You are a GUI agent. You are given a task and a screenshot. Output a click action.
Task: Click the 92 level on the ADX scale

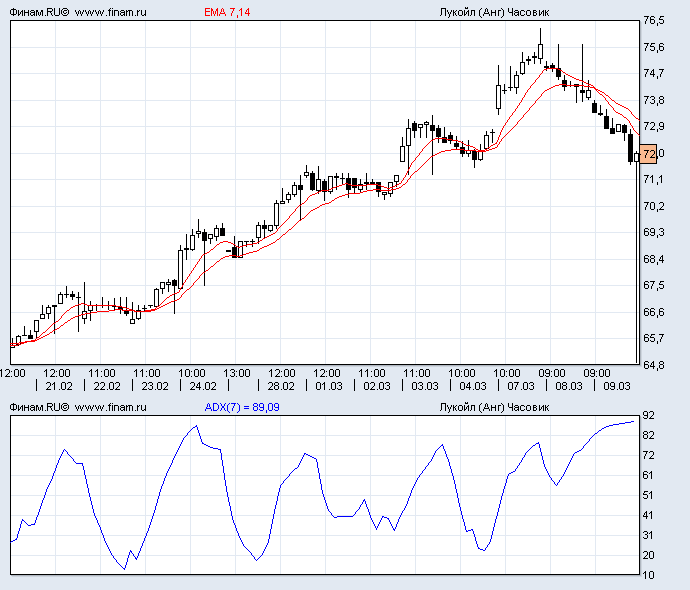point(649,415)
